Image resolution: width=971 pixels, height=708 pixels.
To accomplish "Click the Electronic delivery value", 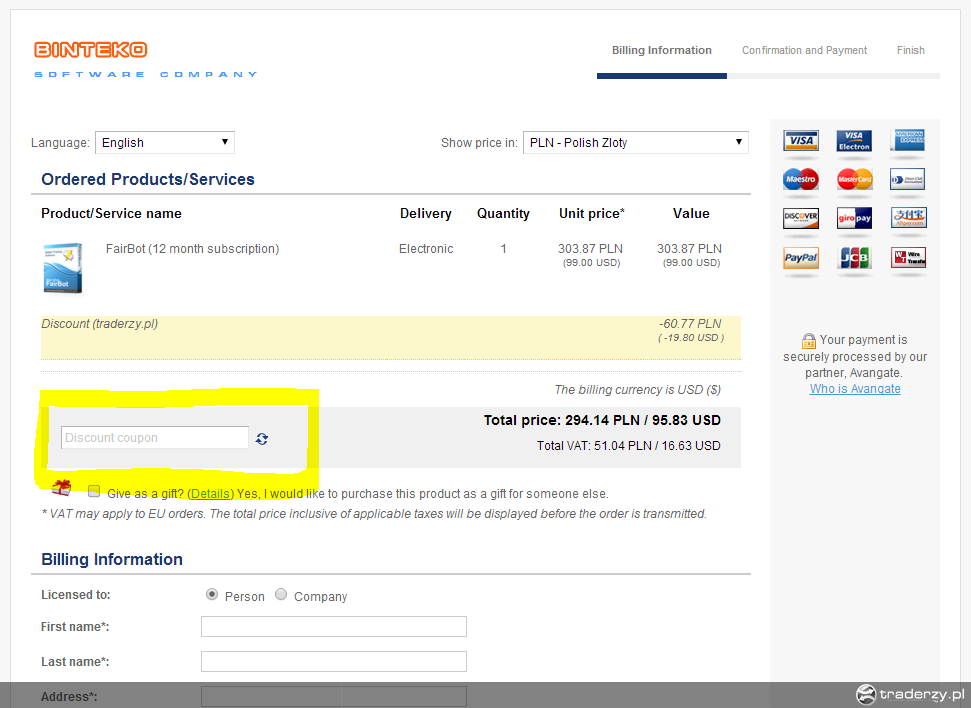I will point(426,249).
